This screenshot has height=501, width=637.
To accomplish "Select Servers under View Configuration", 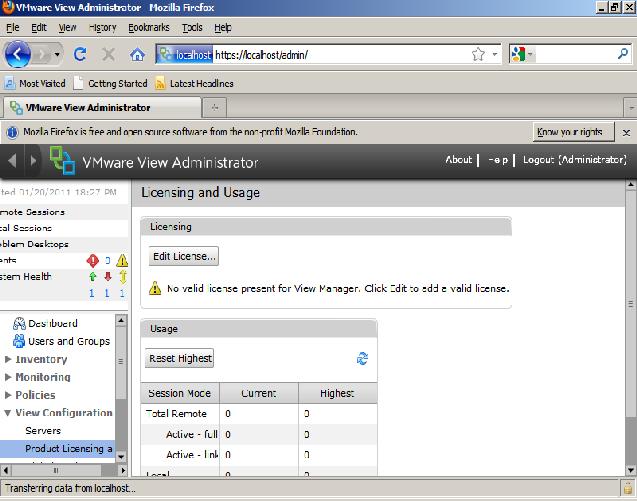I will (43, 431).
